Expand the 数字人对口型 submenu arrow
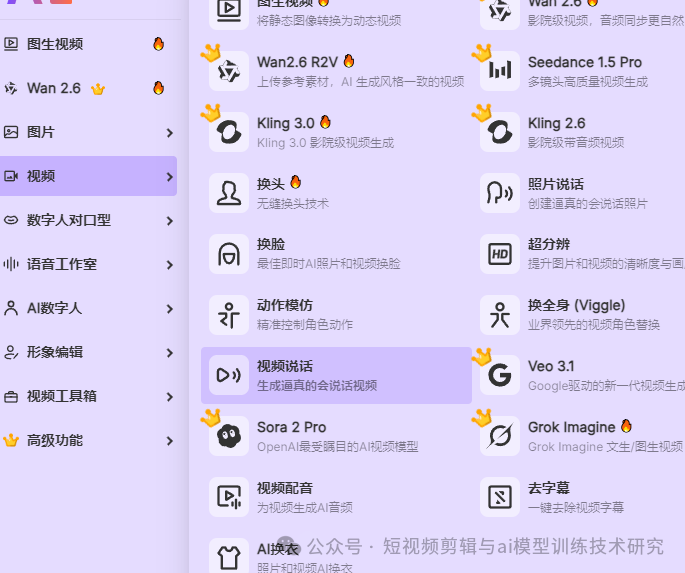685x573 pixels. [x=170, y=221]
